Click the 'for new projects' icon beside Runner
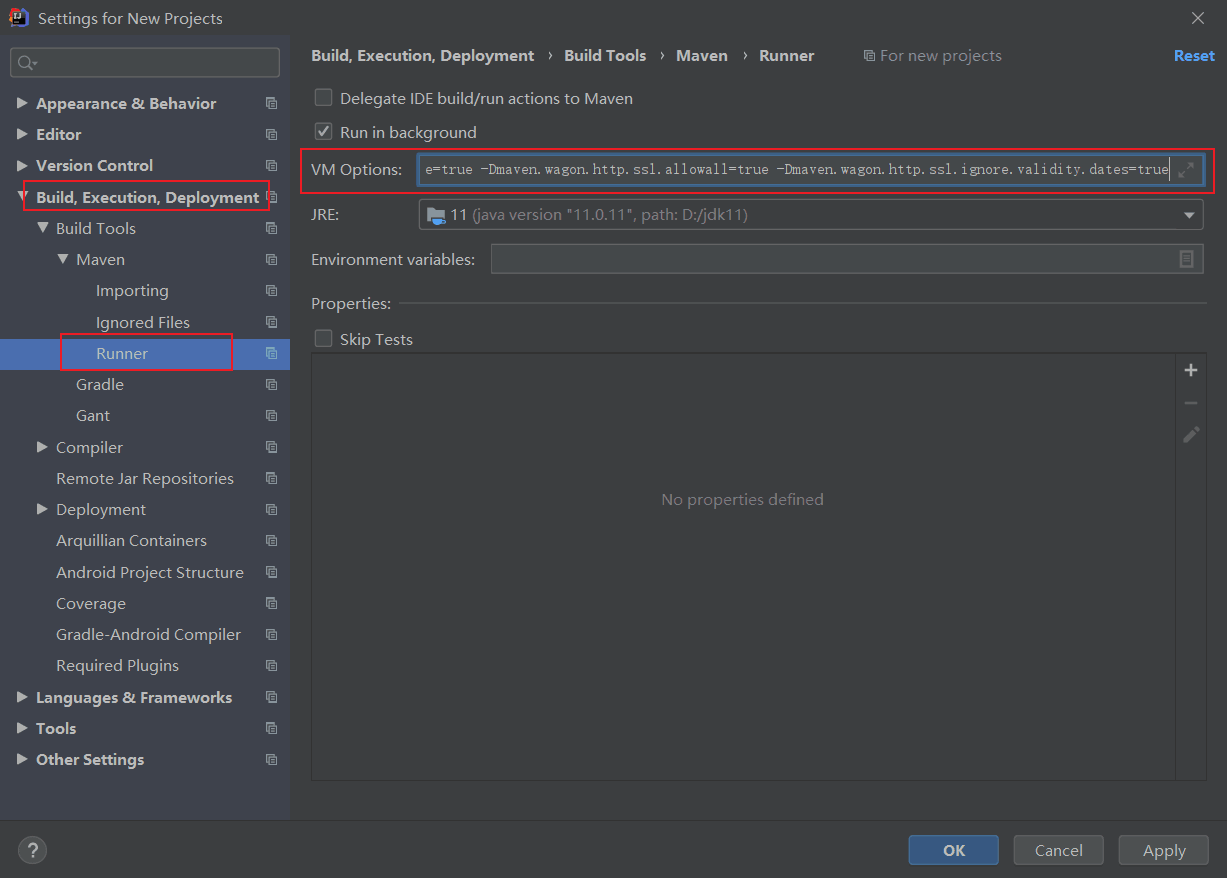The image size is (1227, 878). (x=271, y=353)
